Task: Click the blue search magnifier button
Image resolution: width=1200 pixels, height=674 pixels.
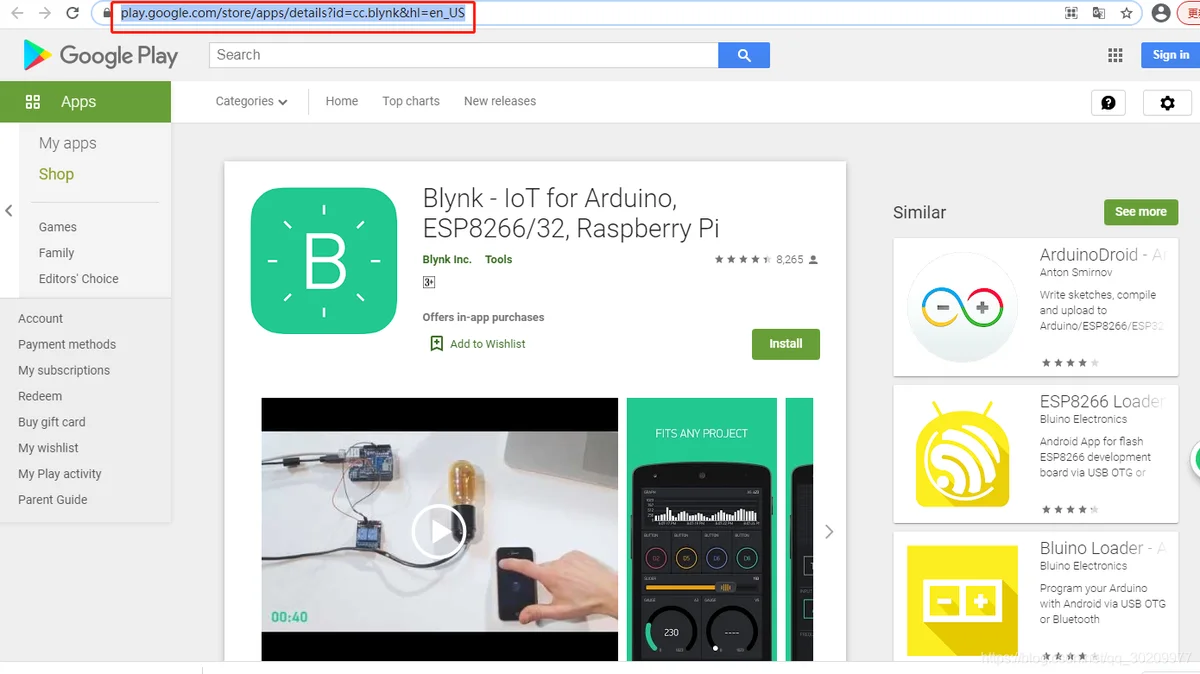Action: tap(744, 55)
